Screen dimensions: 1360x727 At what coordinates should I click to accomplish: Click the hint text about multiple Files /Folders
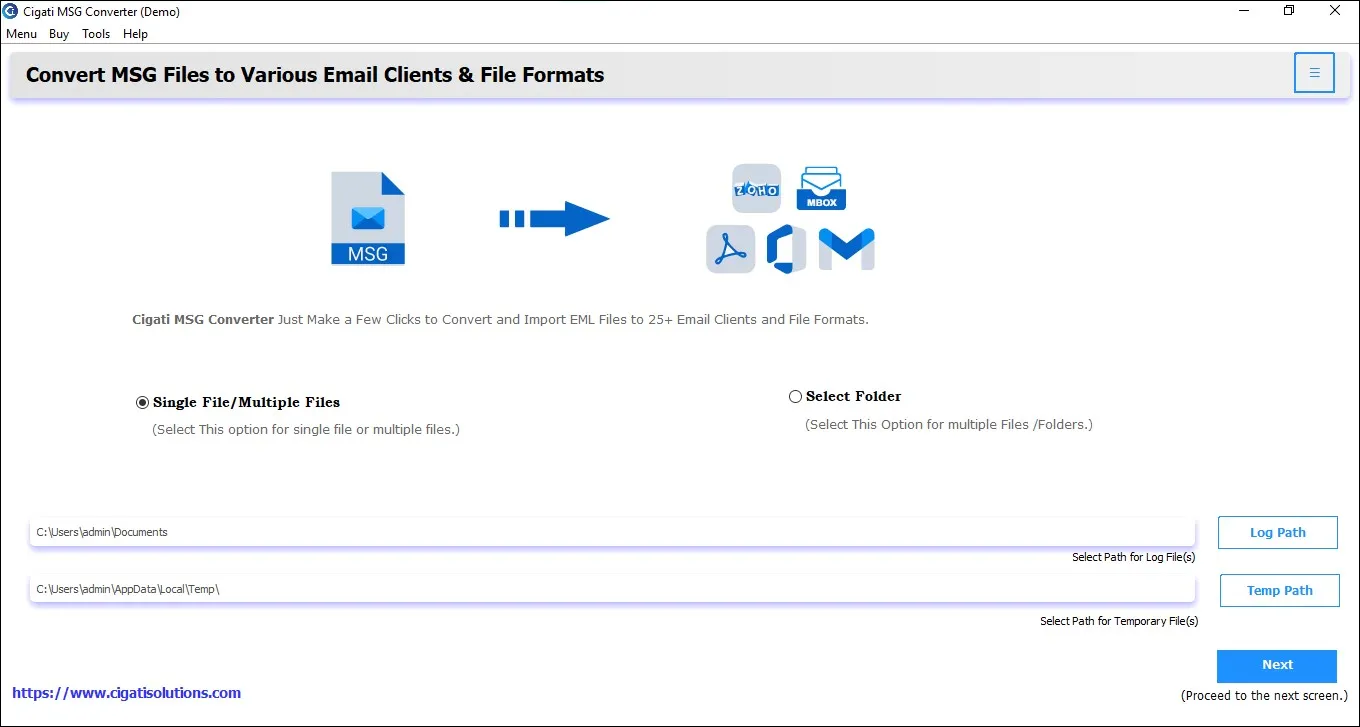click(x=949, y=424)
